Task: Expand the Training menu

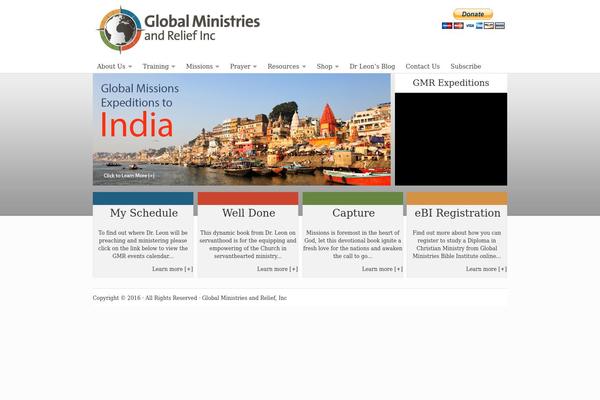Action: (159, 66)
